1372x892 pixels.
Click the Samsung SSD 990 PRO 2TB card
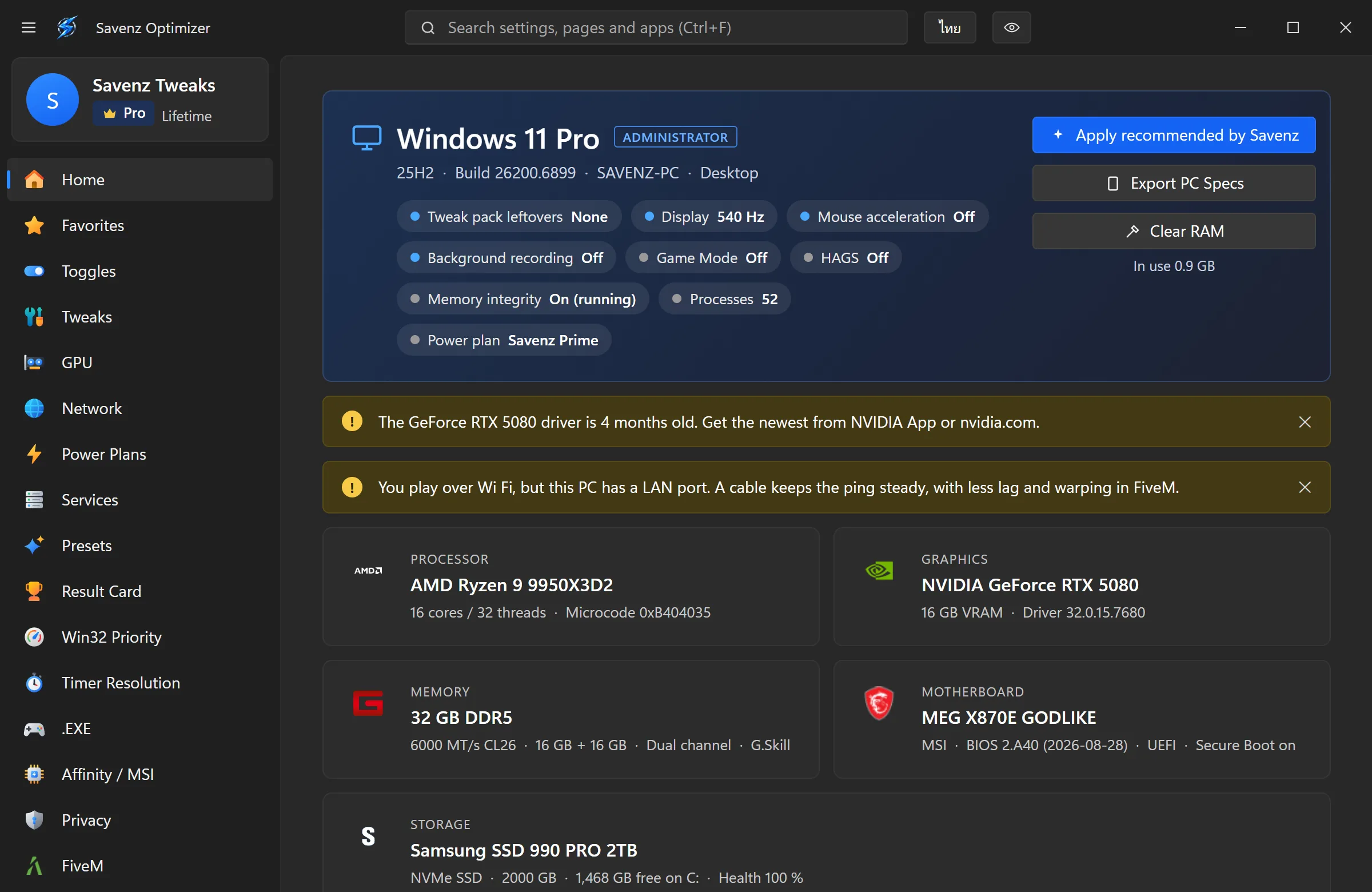tap(826, 843)
